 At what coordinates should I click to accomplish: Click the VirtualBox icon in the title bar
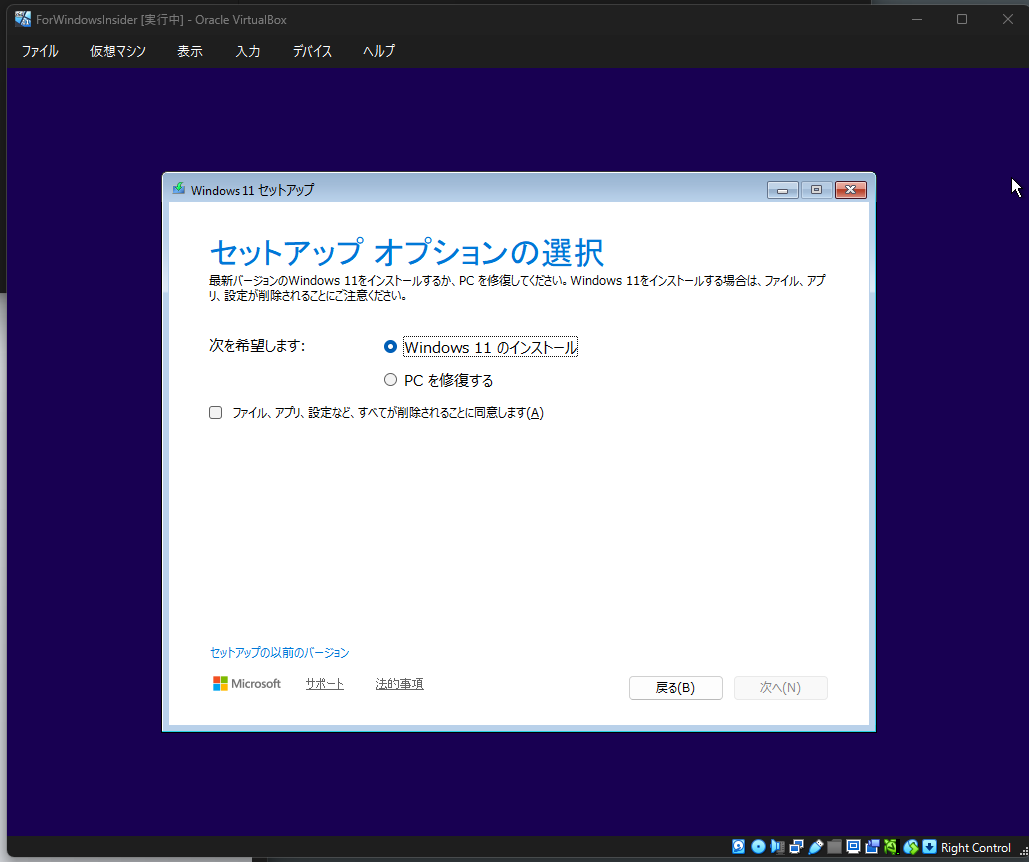click(23, 19)
